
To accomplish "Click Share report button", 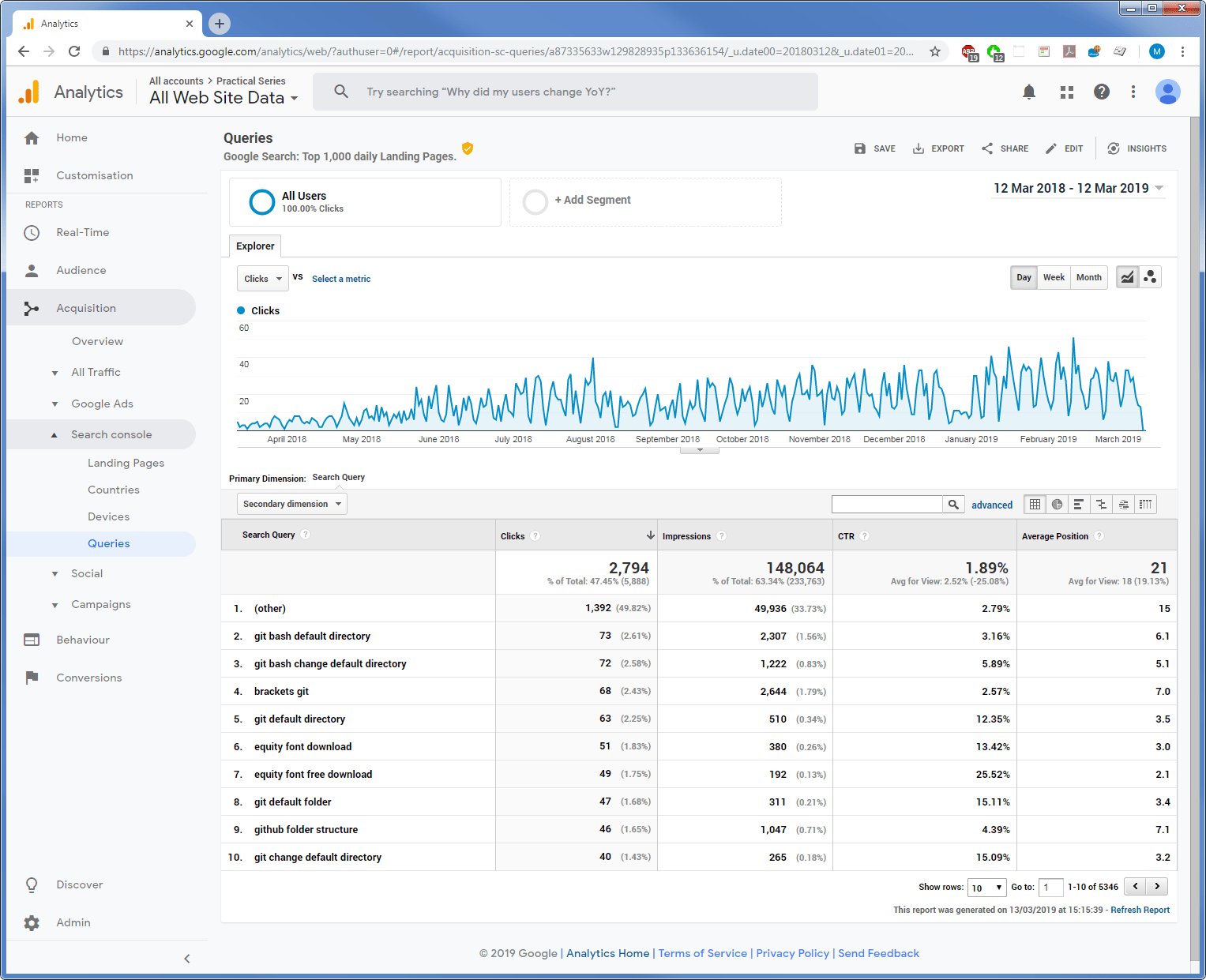I will click(x=1005, y=148).
